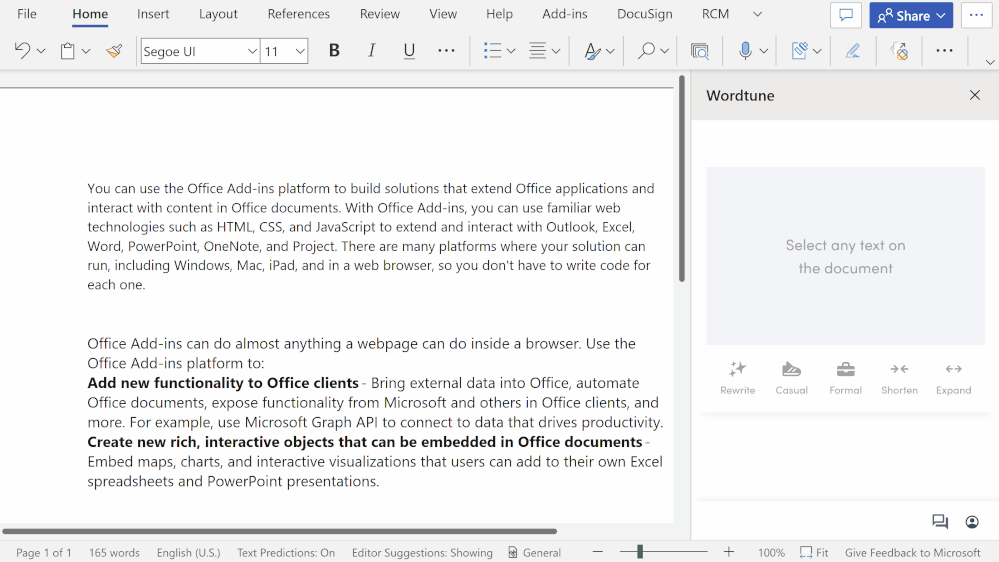Click the Undo icon
Screen dimensions: 999x562
(22, 50)
